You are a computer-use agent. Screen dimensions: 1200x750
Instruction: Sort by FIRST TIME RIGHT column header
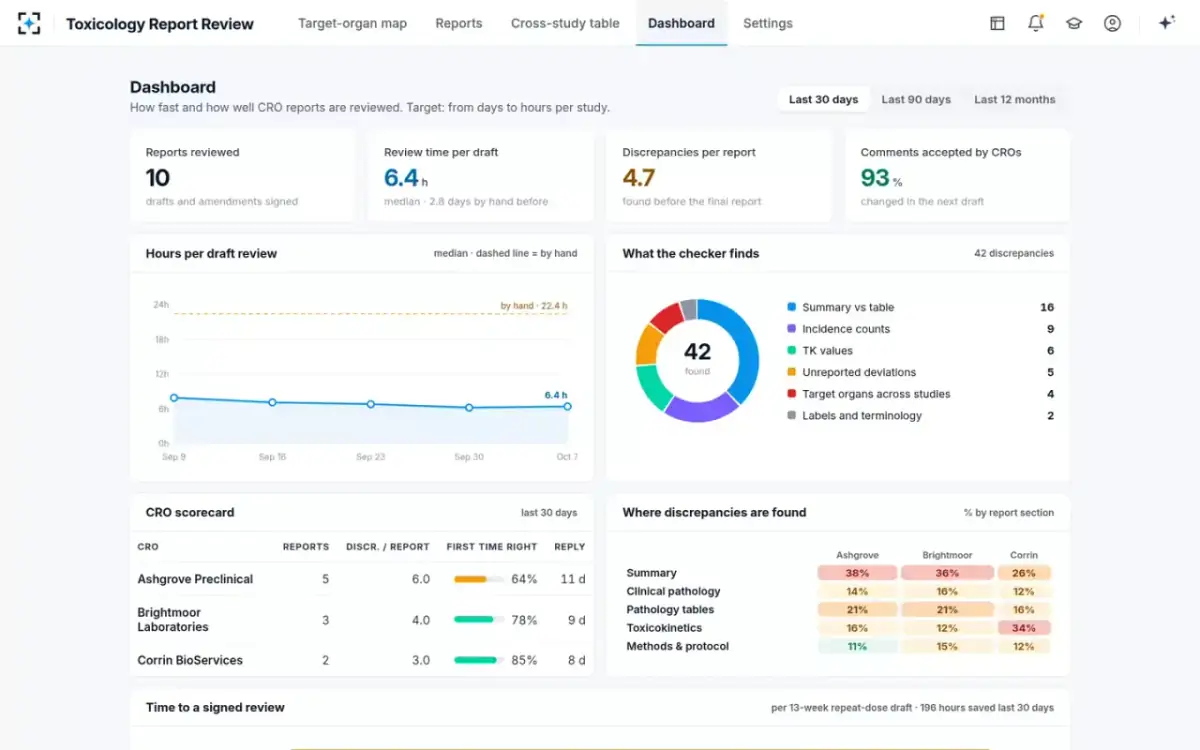point(492,547)
